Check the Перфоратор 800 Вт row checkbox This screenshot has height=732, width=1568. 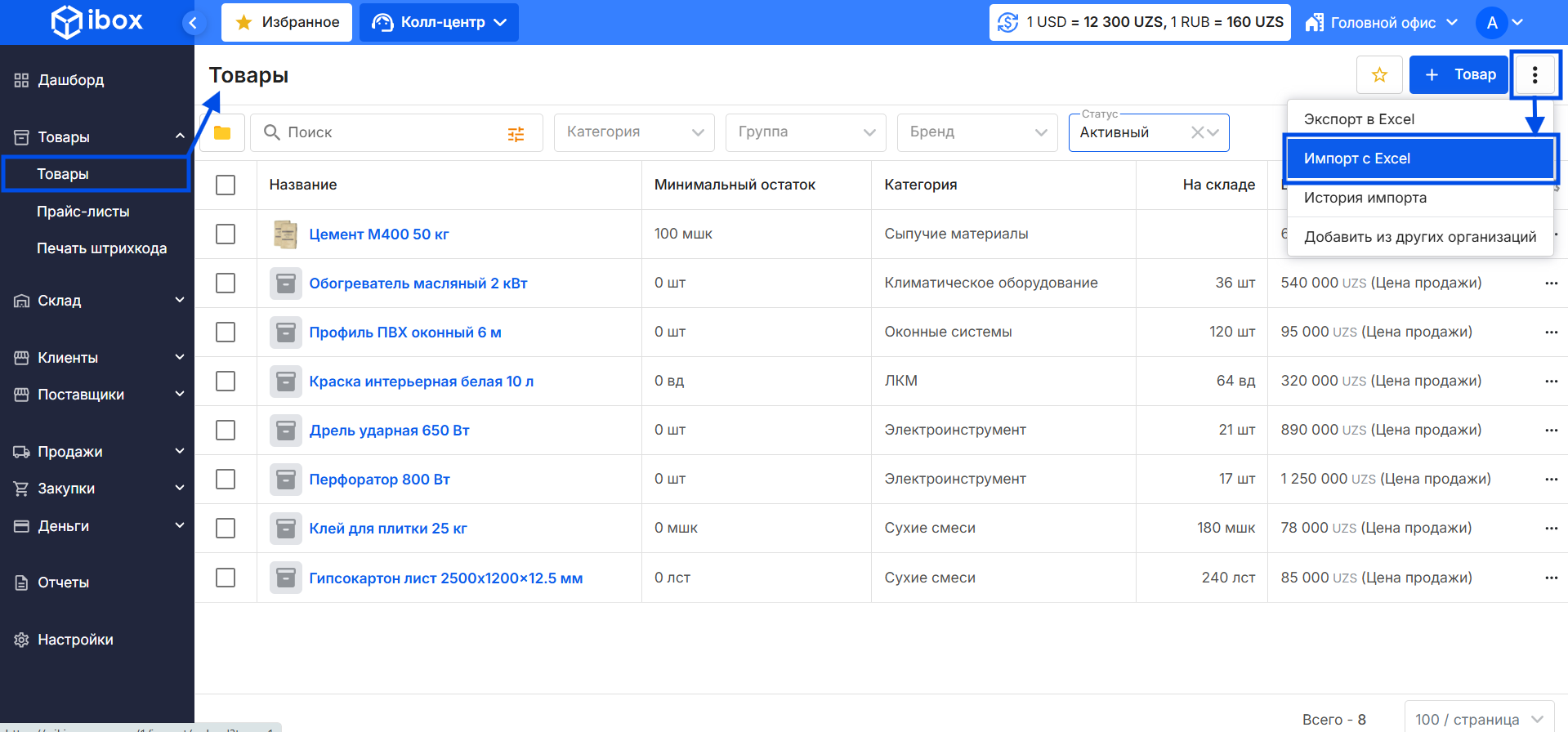pyautogui.click(x=226, y=480)
